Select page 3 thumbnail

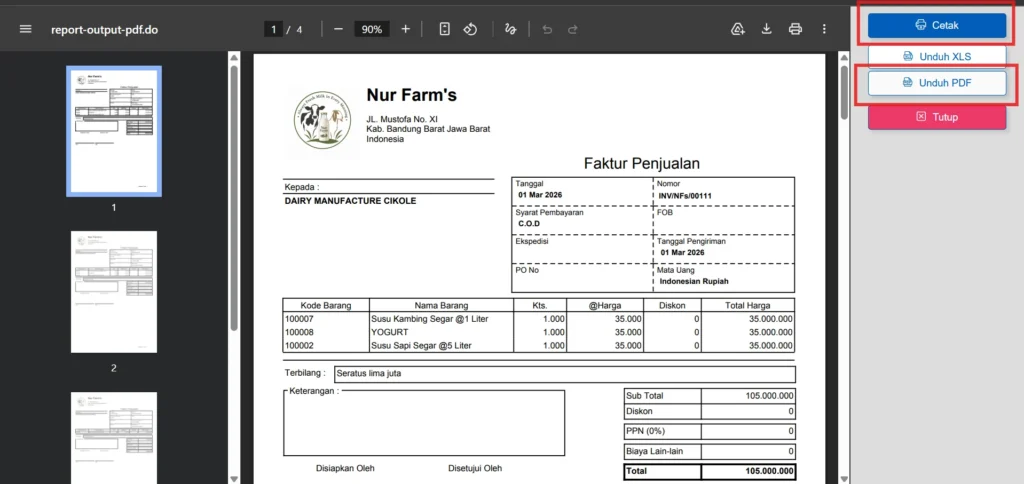click(x=114, y=438)
